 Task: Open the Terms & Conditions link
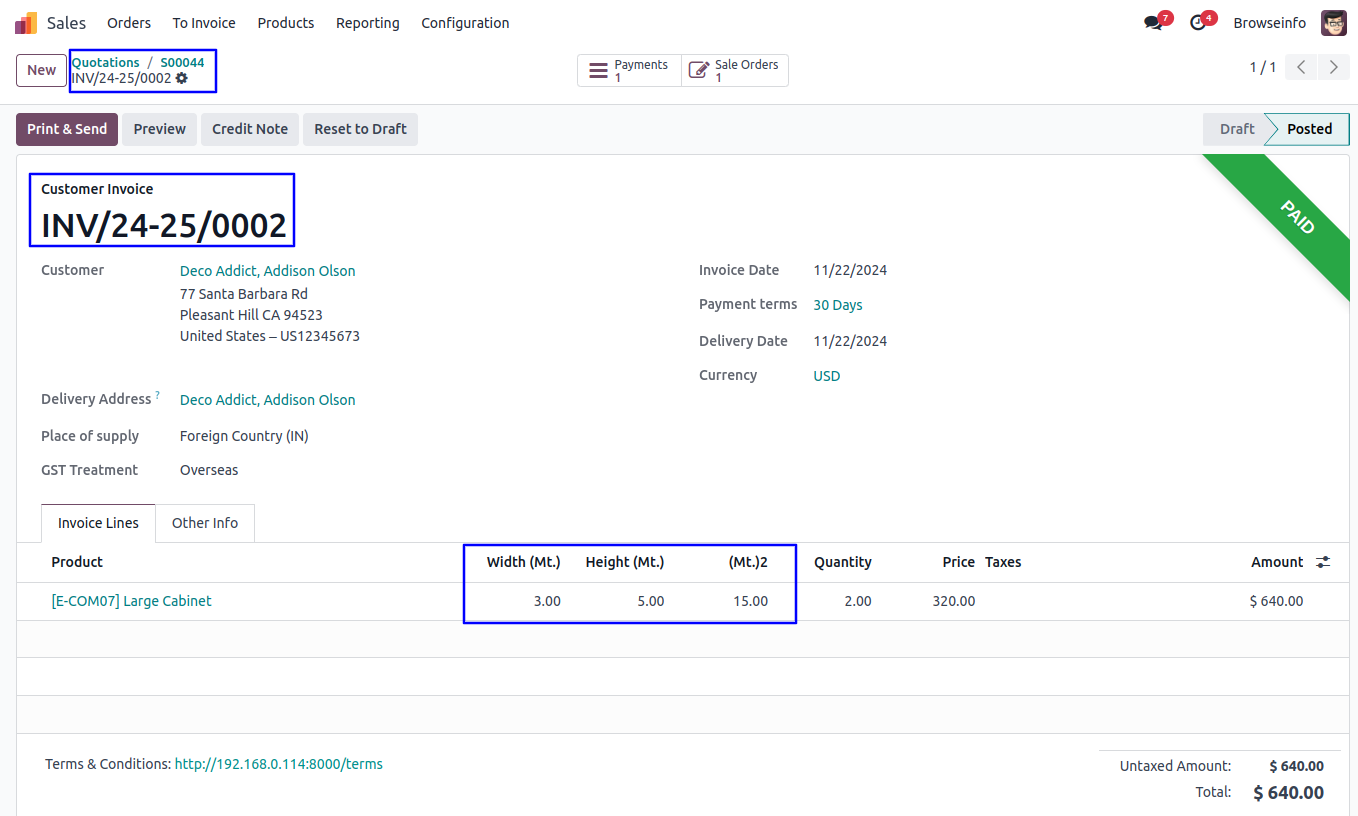tap(278, 764)
